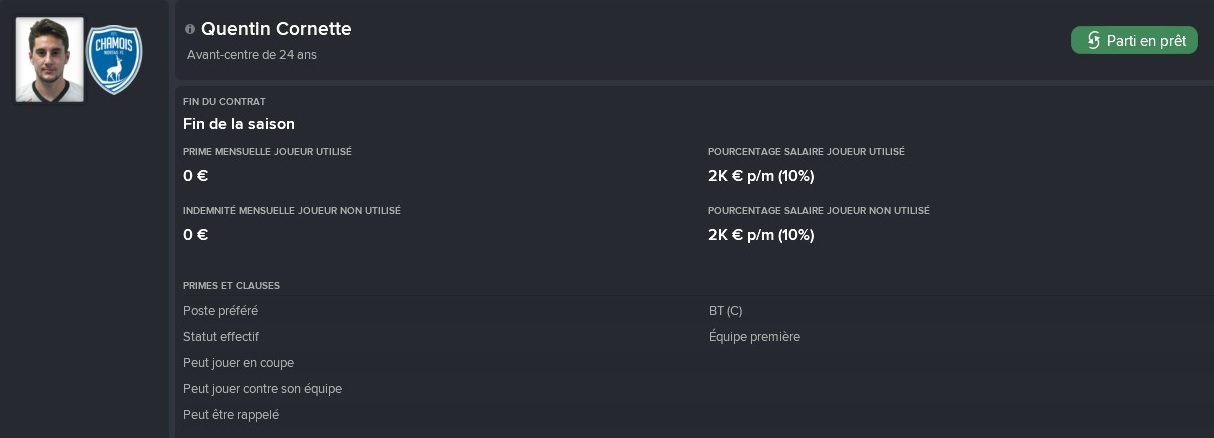The image size is (1214, 438).
Task: Click the Fin du contrat label
Action: click(224, 102)
